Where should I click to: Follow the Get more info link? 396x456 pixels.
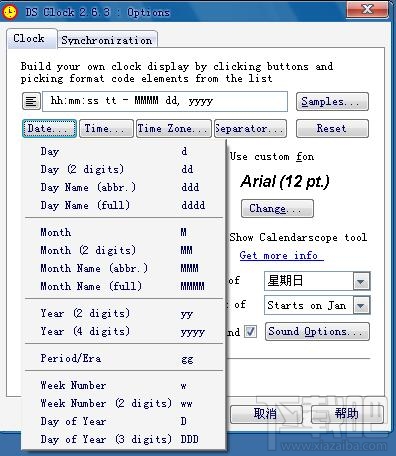click(x=281, y=256)
